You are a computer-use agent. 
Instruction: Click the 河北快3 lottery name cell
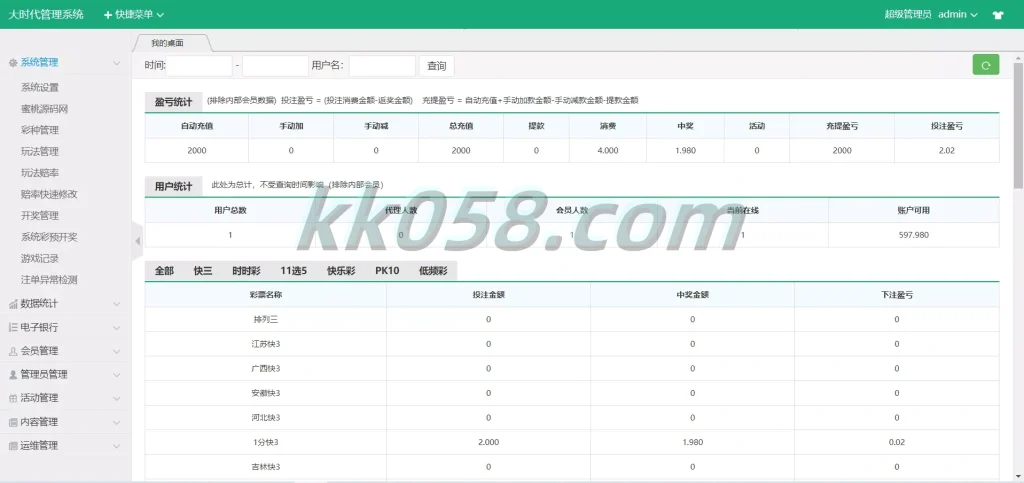266,418
